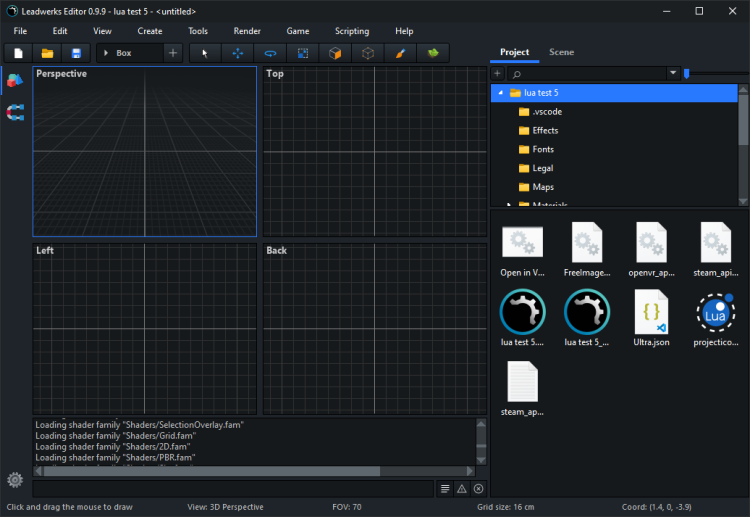Screen dimensions: 750x517
Task: Select the paintbrush tool icon
Action: pyautogui.click(x=399, y=53)
